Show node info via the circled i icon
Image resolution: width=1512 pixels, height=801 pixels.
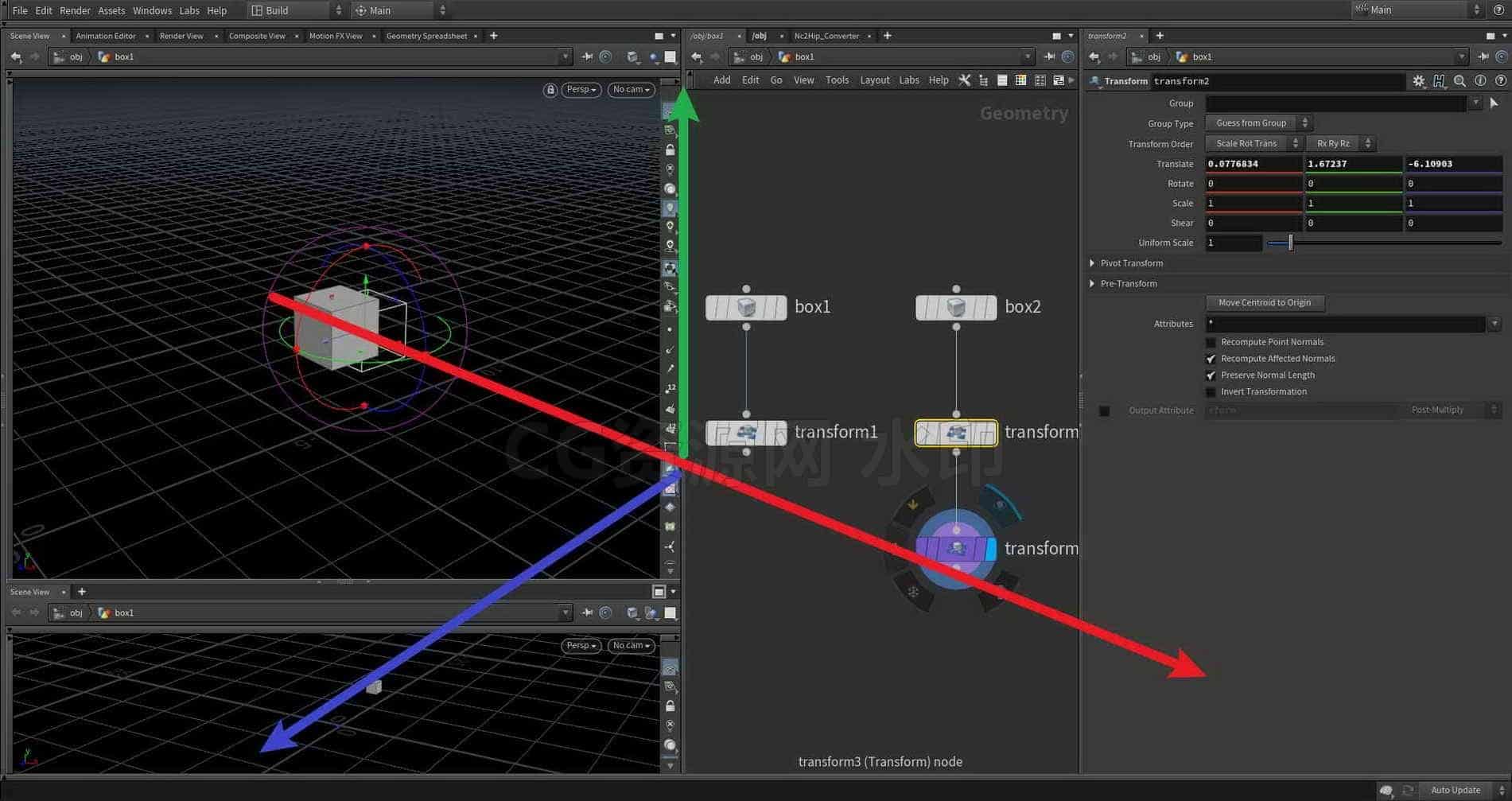(x=1480, y=80)
